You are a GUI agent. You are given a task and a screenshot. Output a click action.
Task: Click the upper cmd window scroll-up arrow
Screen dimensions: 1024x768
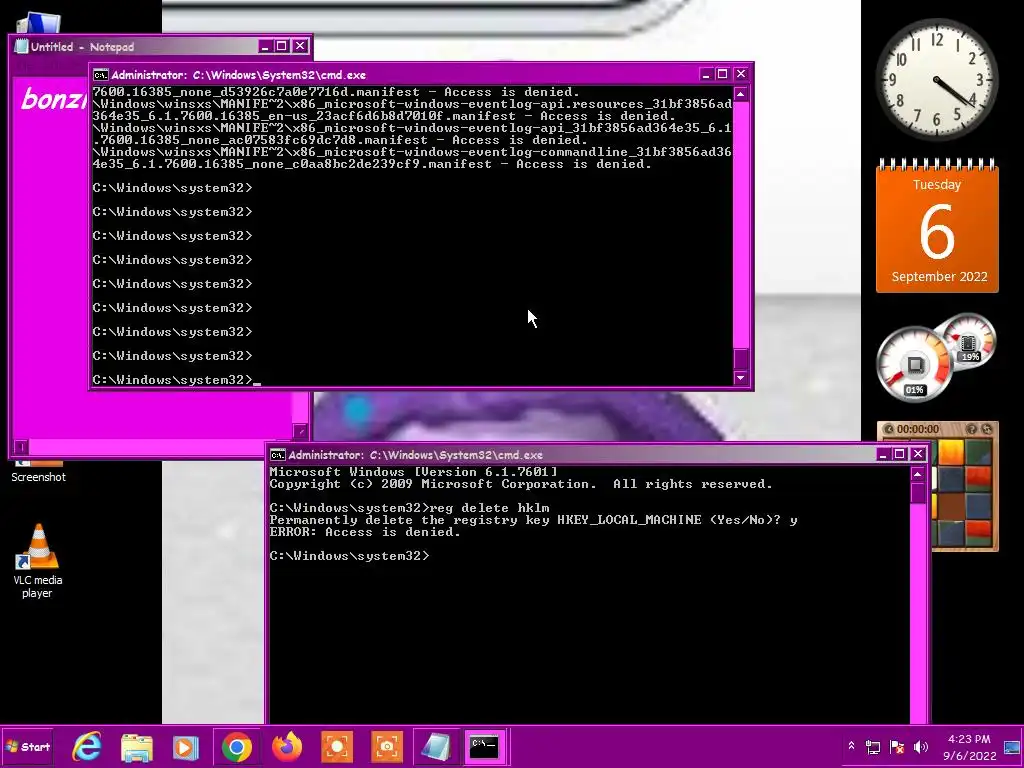pos(741,94)
